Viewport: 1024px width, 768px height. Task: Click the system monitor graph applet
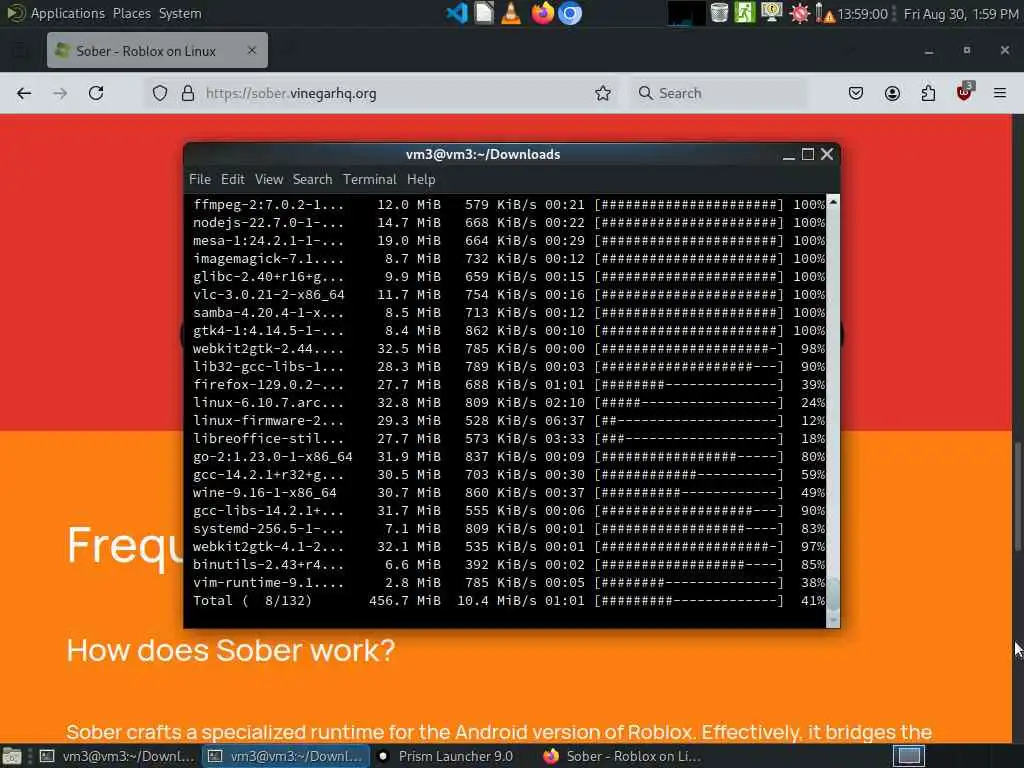coord(686,14)
